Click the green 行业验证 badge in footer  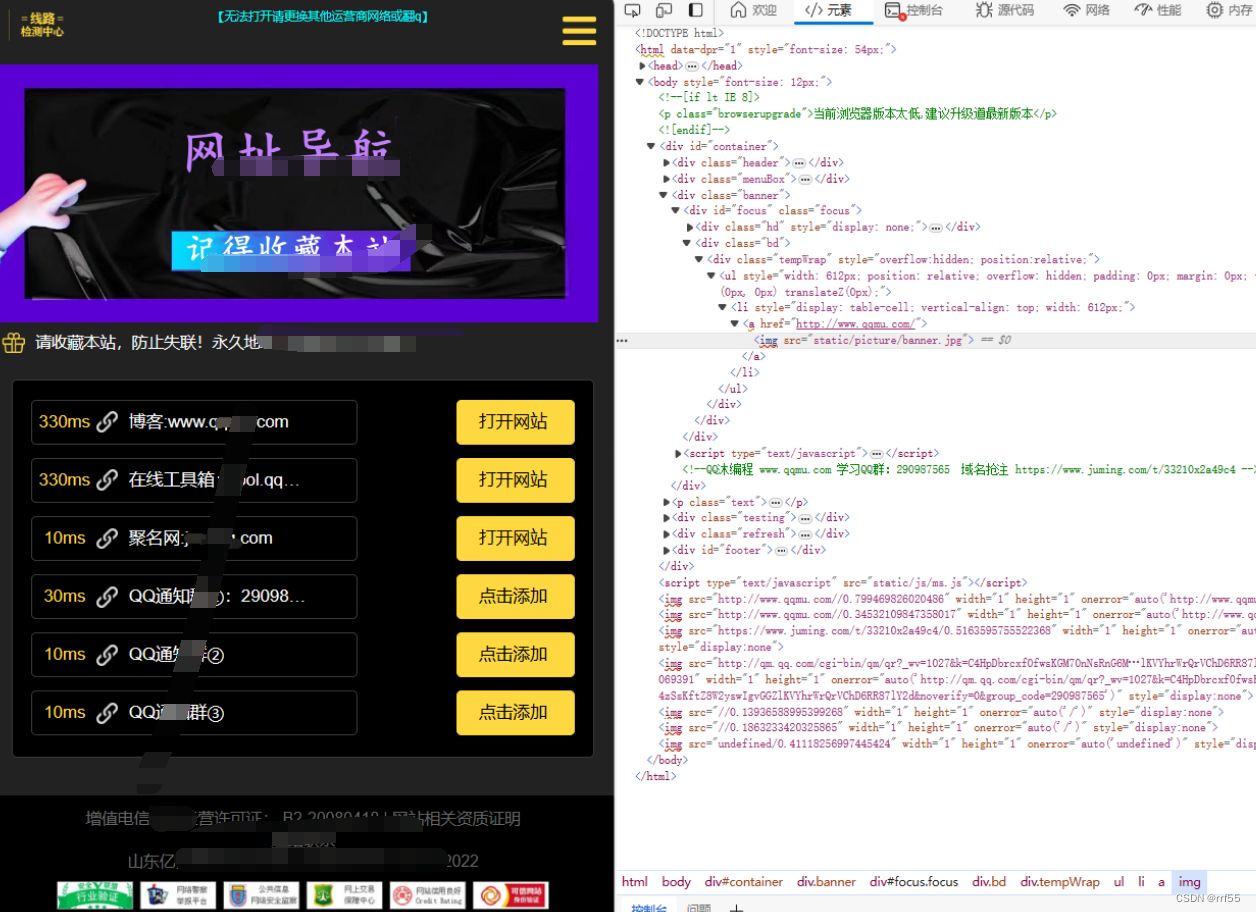(x=95, y=895)
